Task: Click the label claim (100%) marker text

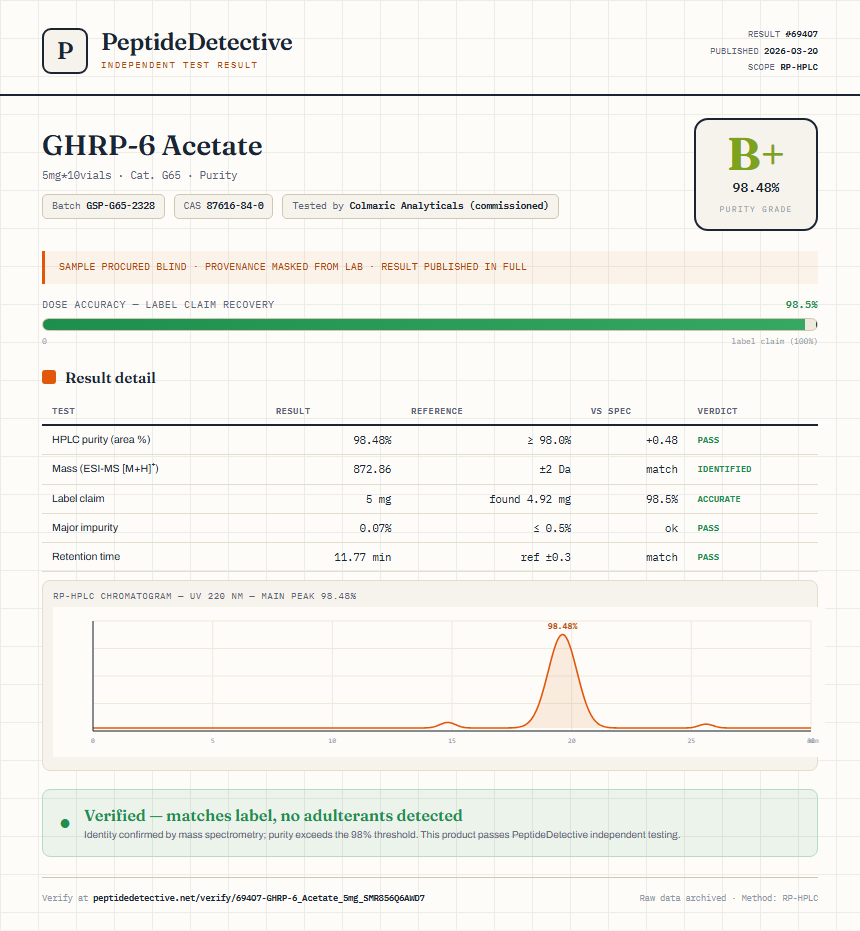Action: (x=774, y=341)
